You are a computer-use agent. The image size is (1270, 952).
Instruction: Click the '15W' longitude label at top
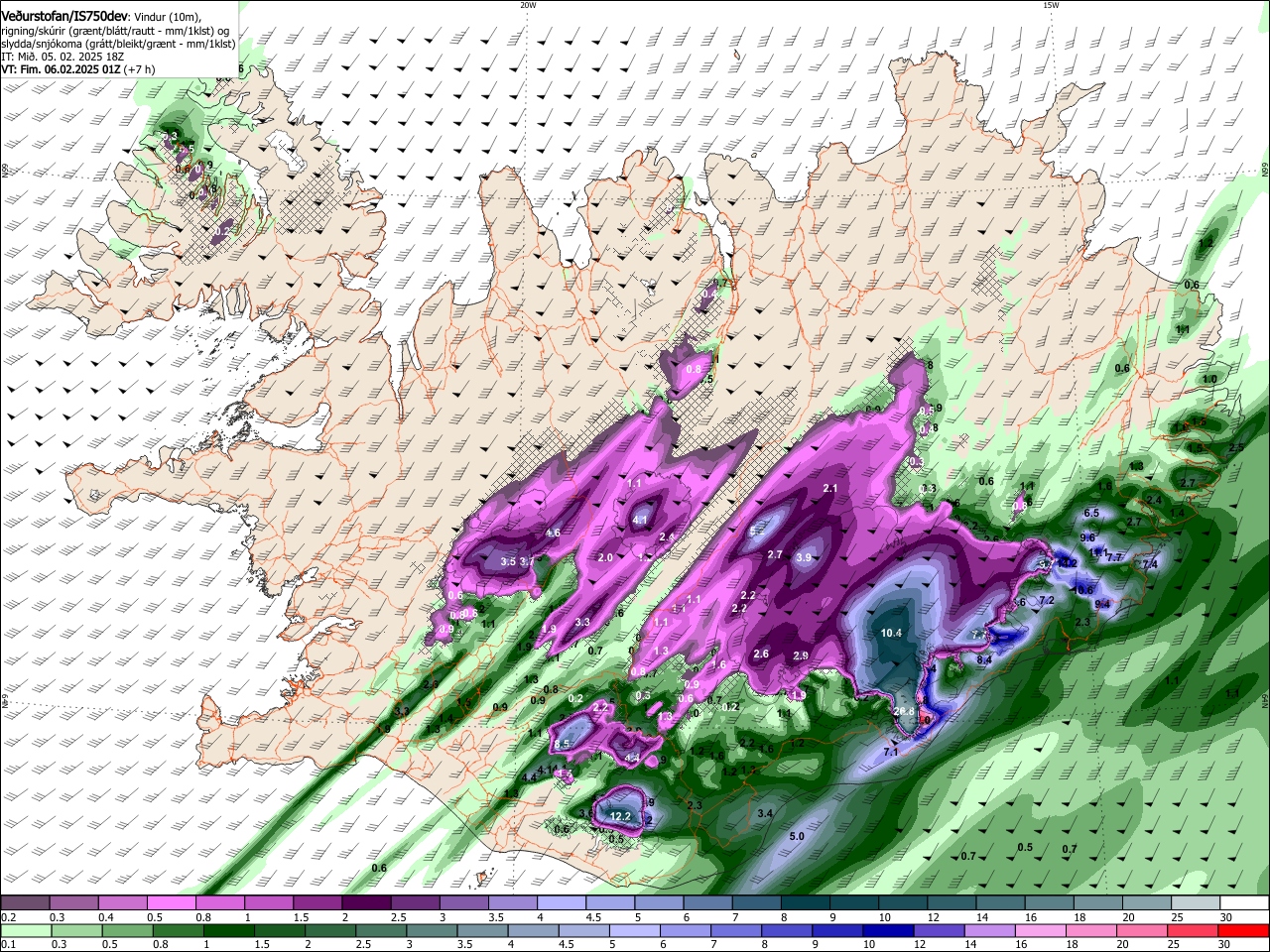point(1051,5)
